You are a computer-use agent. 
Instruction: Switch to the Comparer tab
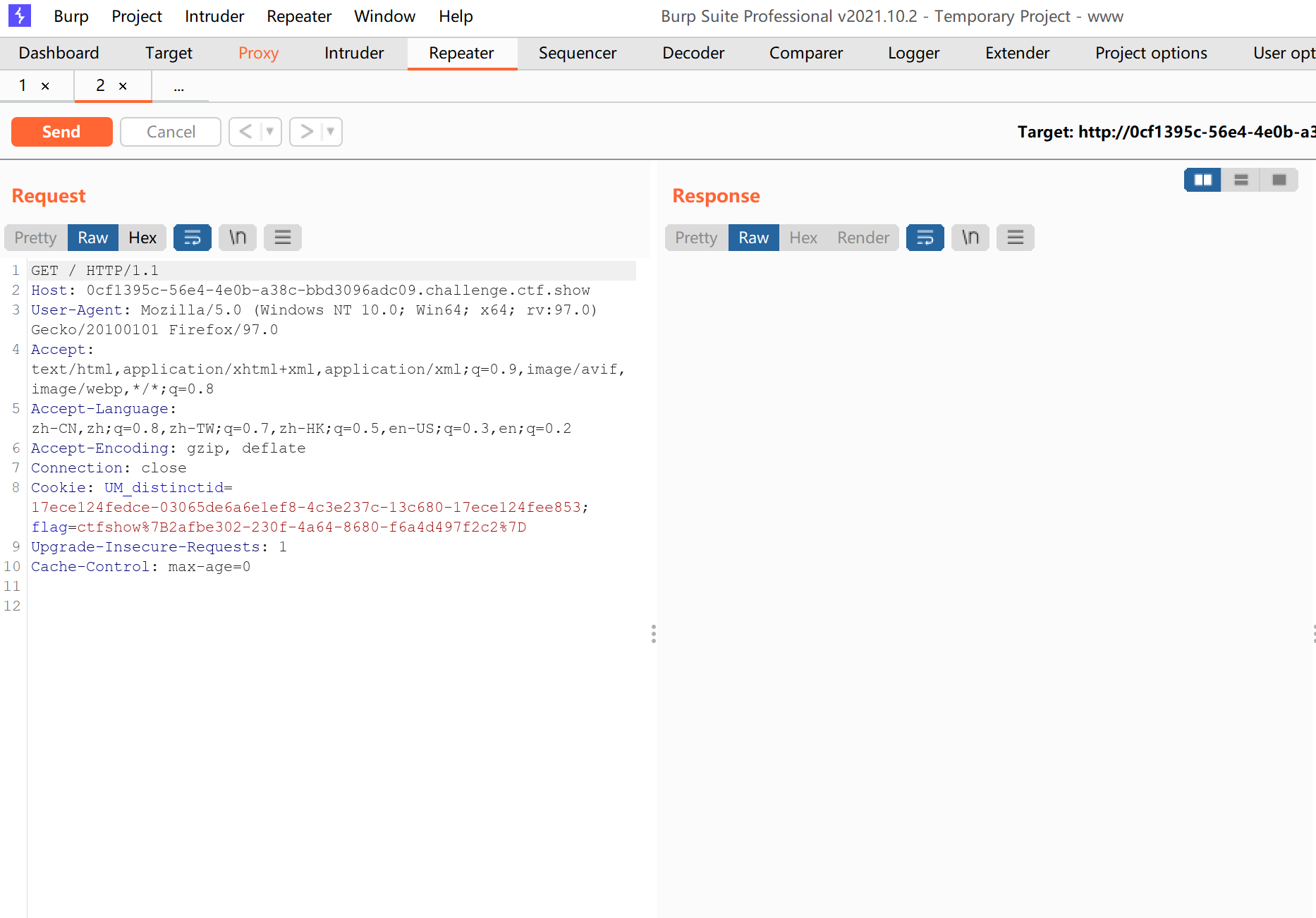point(806,53)
